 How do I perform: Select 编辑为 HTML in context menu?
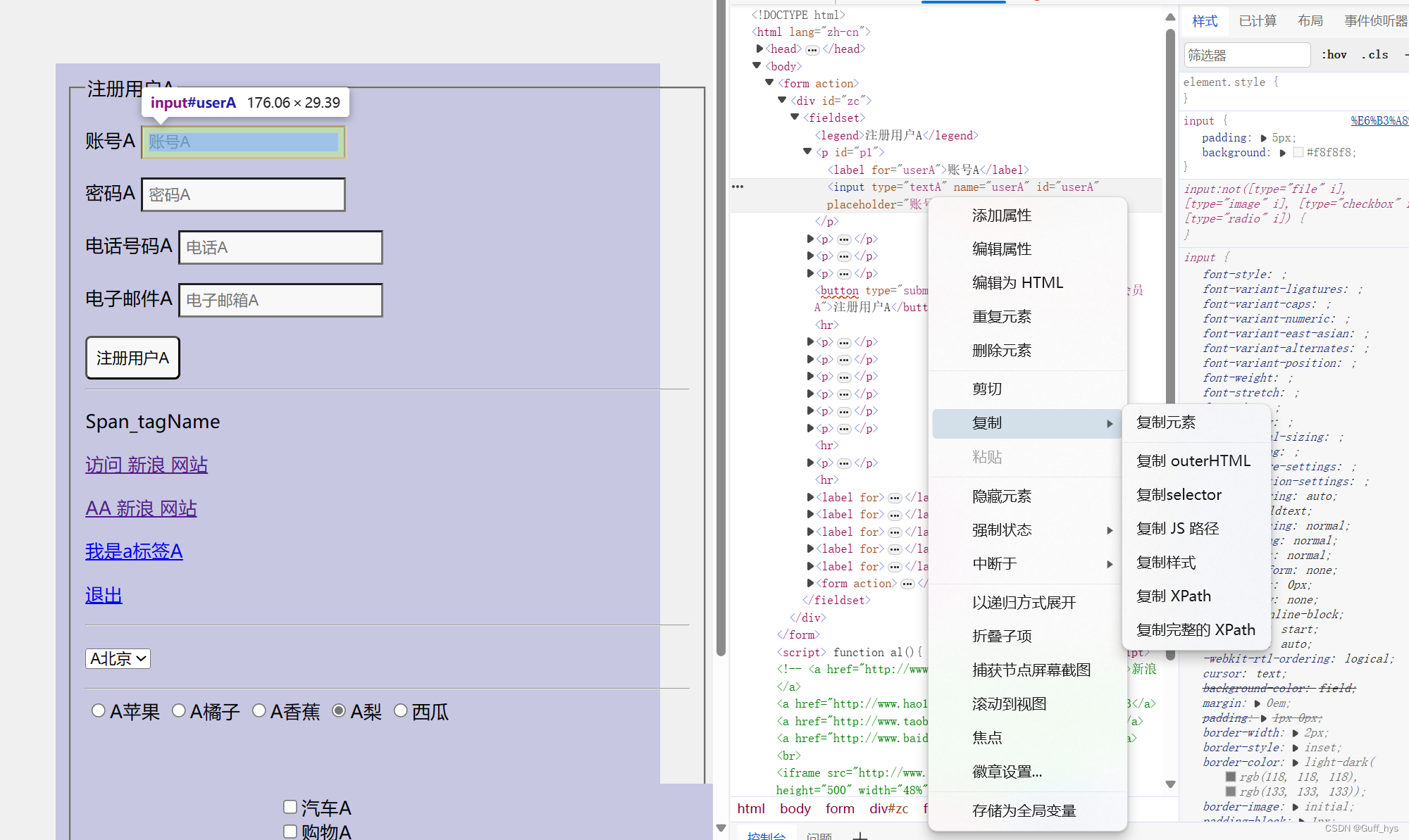(x=1017, y=283)
